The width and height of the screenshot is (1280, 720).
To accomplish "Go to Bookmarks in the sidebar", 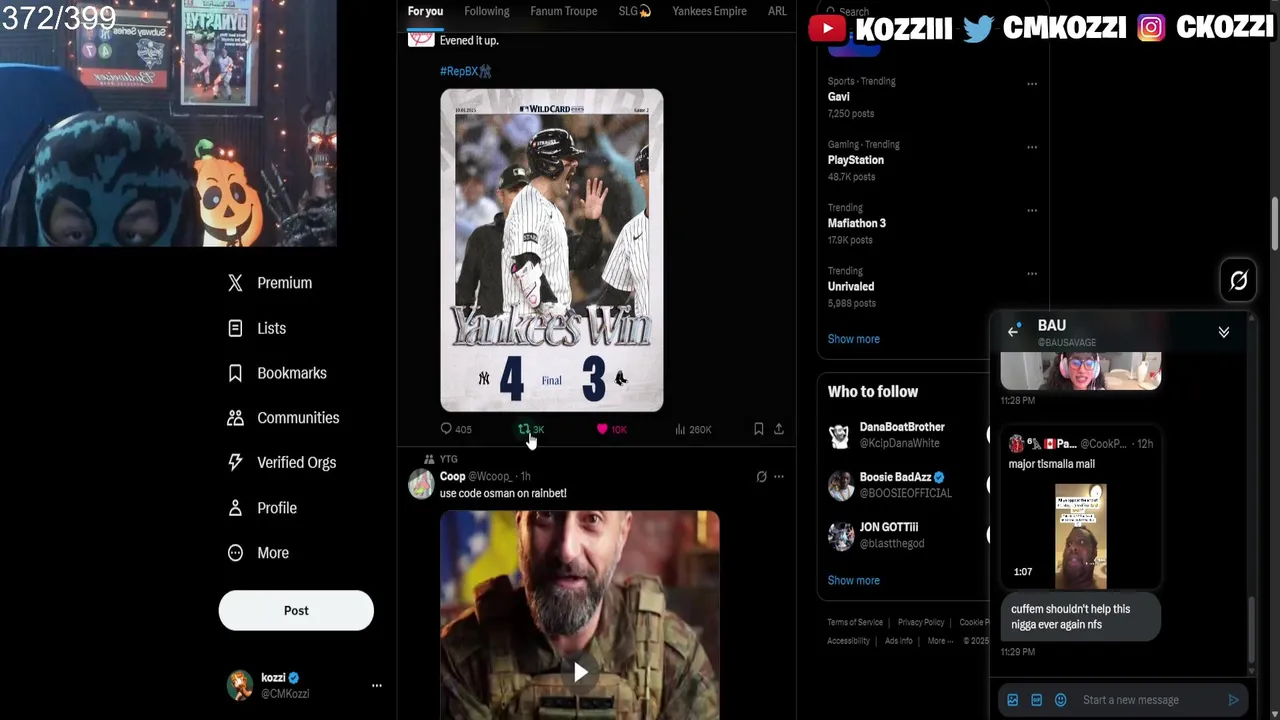I will point(277,373).
